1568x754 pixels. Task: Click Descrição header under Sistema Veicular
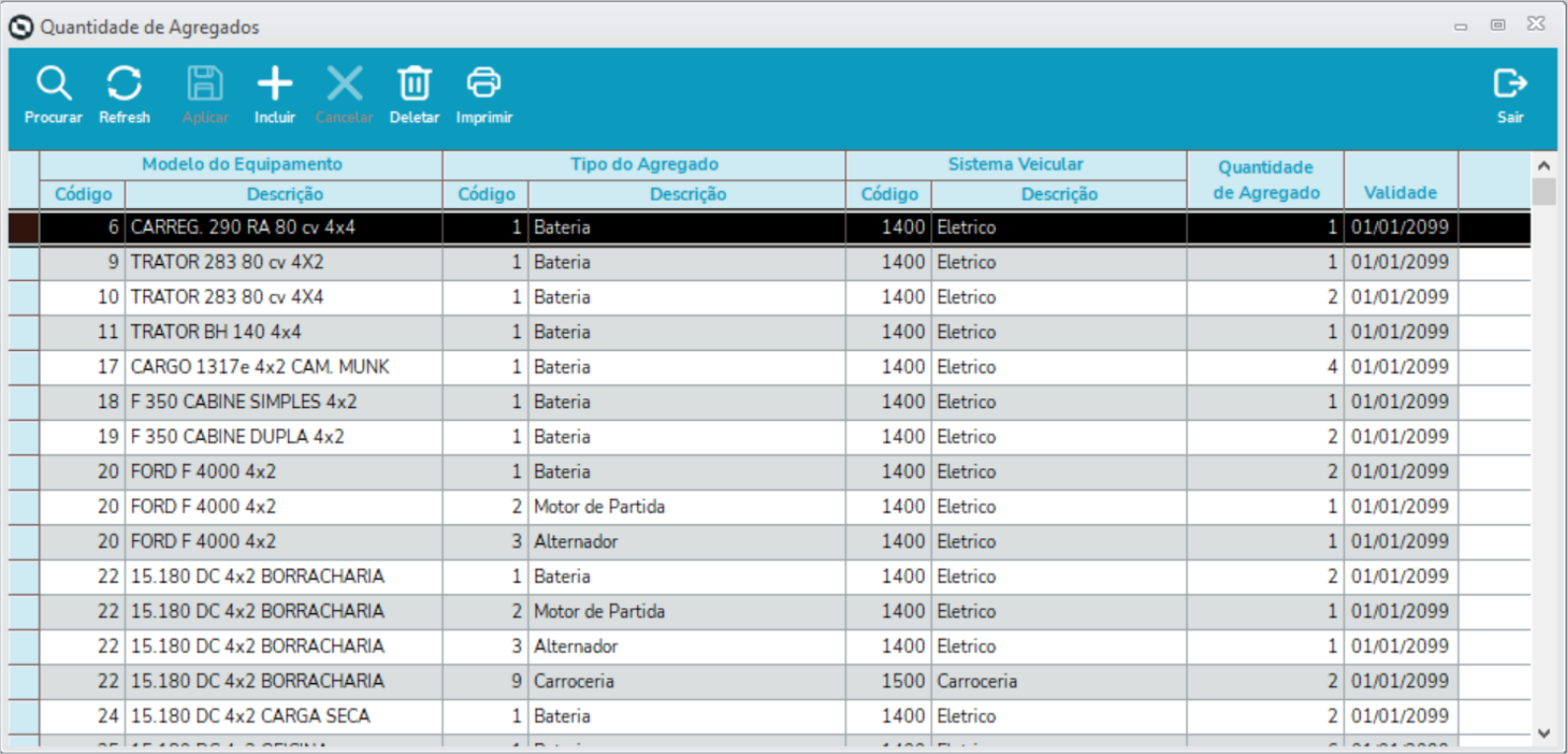coord(1059,194)
